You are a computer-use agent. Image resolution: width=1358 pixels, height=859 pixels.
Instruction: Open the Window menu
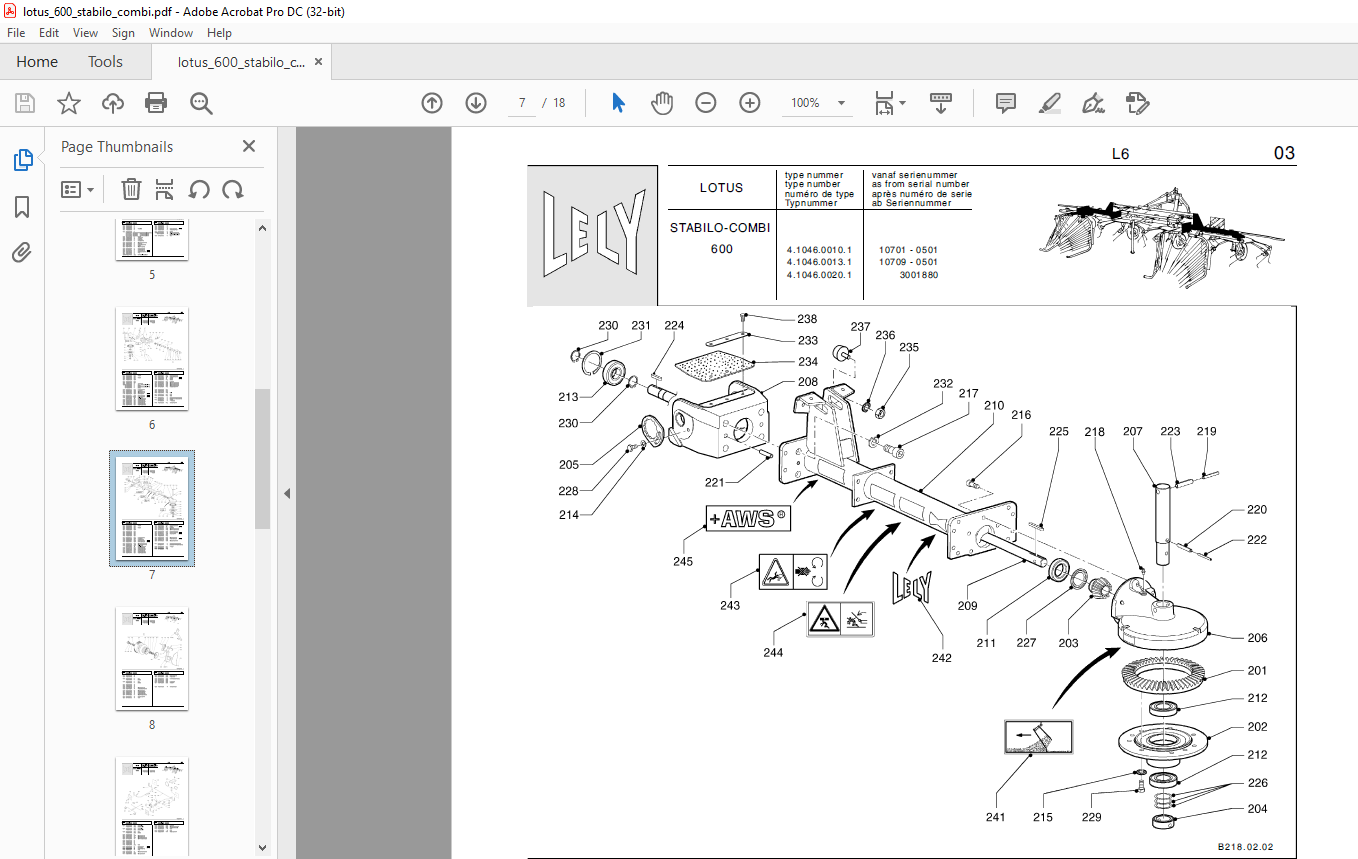pos(171,33)
